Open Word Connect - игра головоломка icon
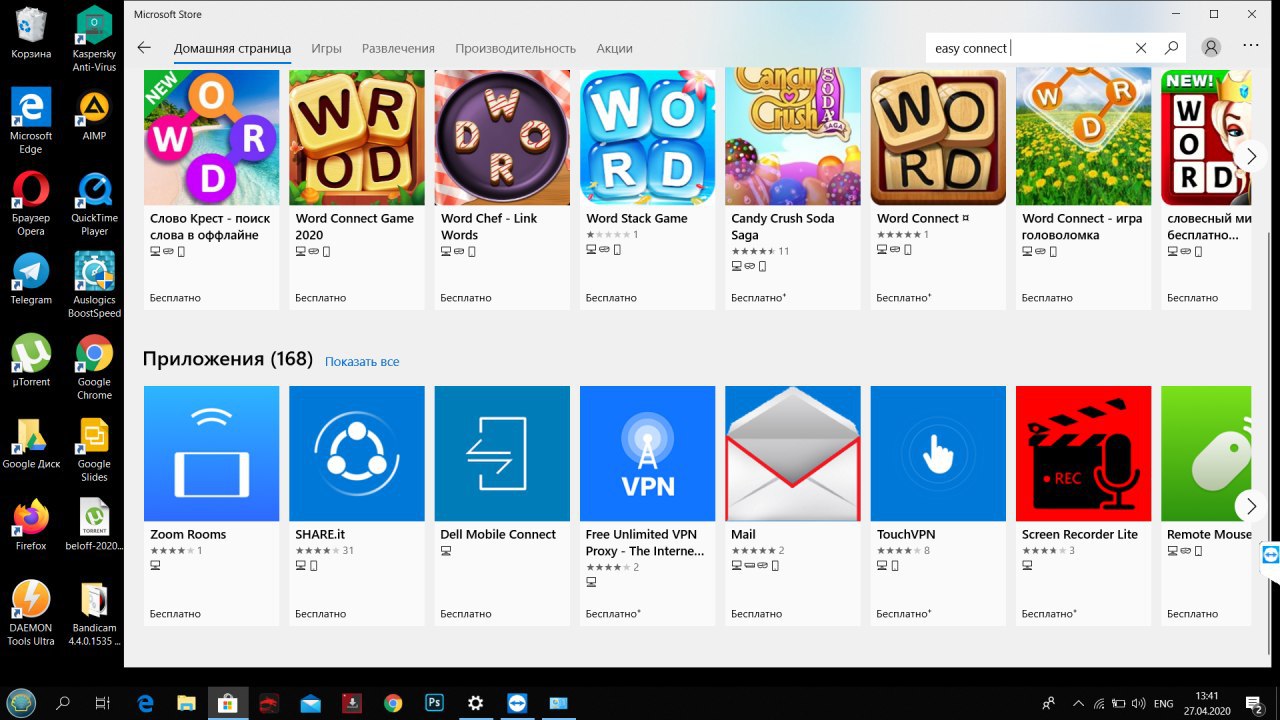1280x720 pixels. (1083, 137)
